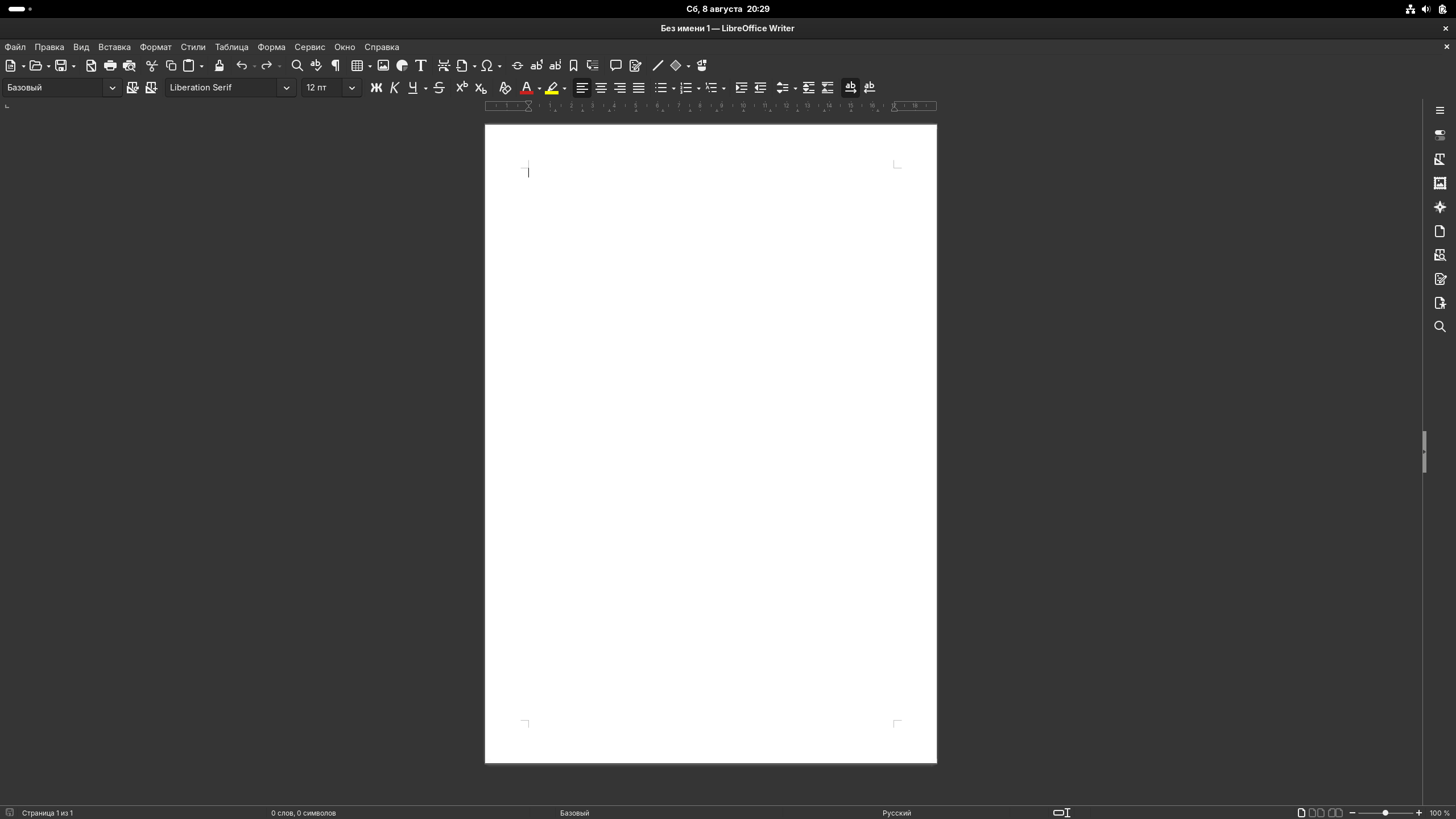Click the zoom slider handle
The height and width of the screenshot is (819, 1456).
(x=1385, y=813)
